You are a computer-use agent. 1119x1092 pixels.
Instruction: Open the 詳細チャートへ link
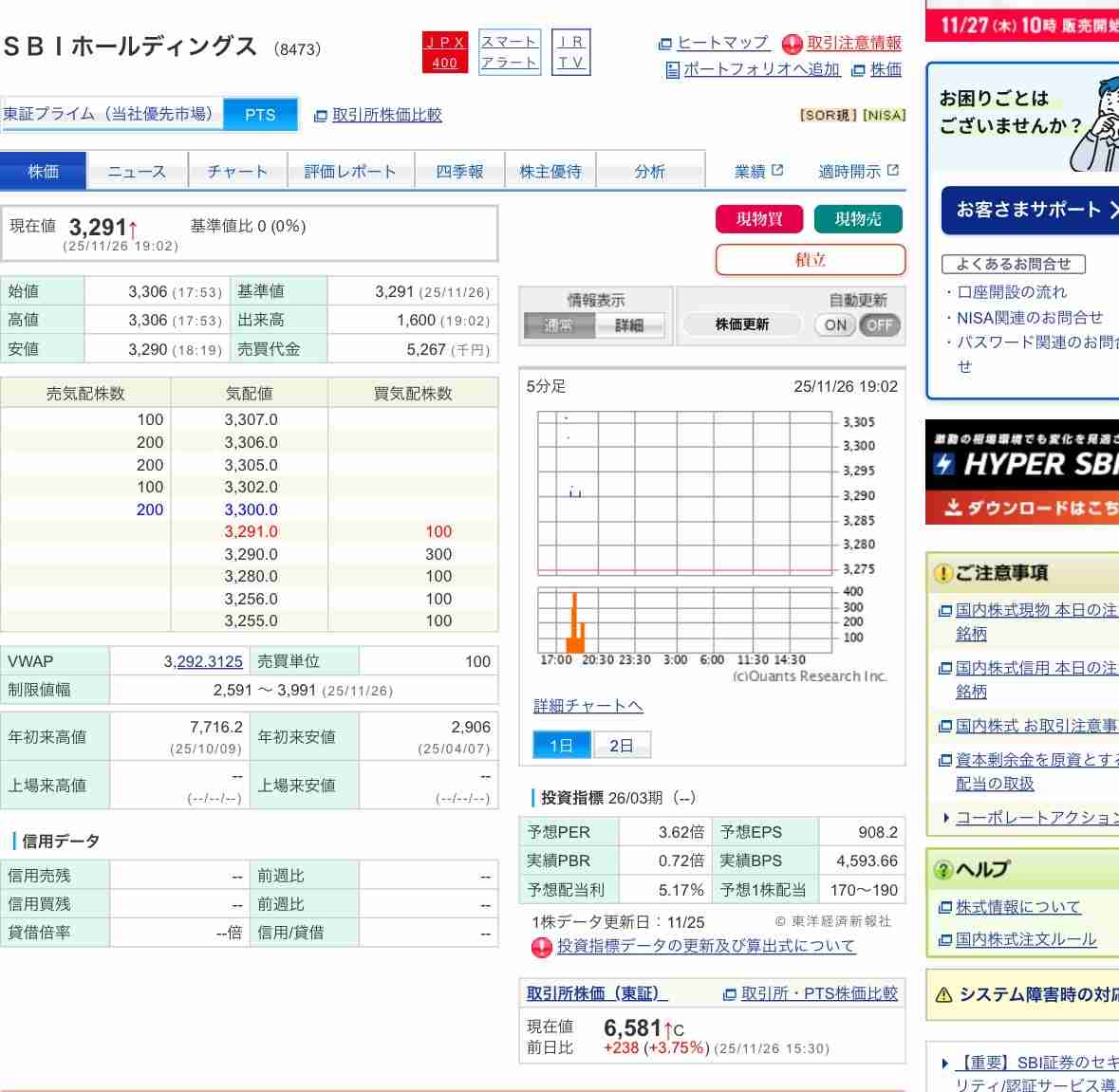click(x=588, y=706)
